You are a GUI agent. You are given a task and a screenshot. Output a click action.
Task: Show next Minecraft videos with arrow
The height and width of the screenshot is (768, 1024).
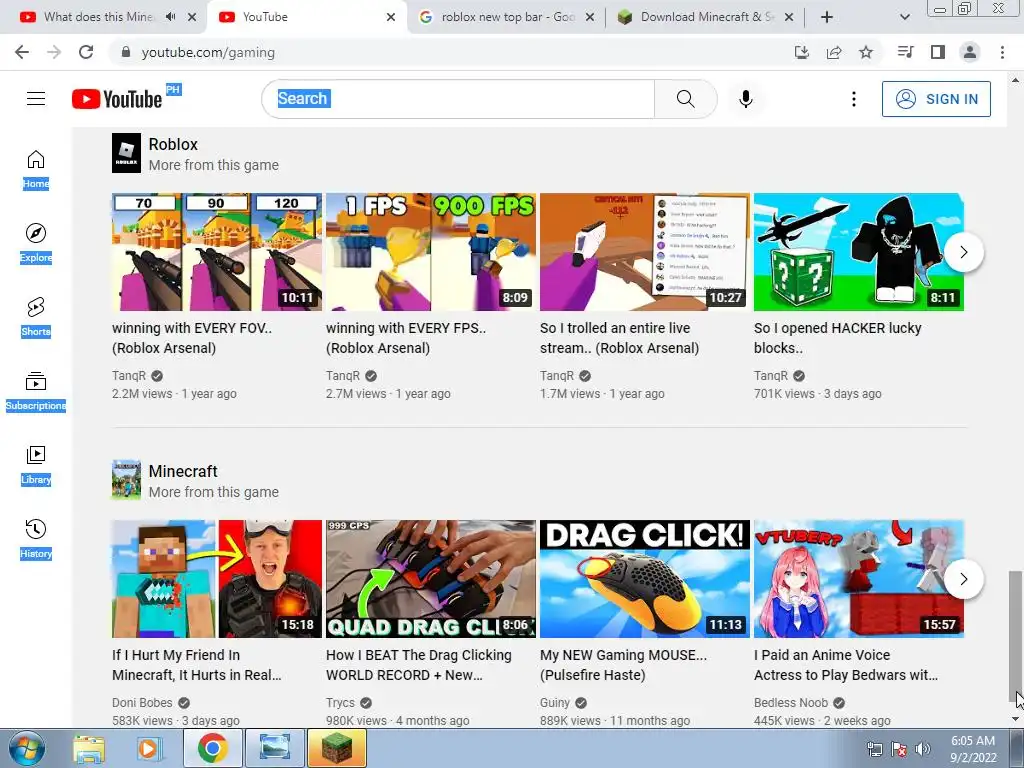pos(964,579)
